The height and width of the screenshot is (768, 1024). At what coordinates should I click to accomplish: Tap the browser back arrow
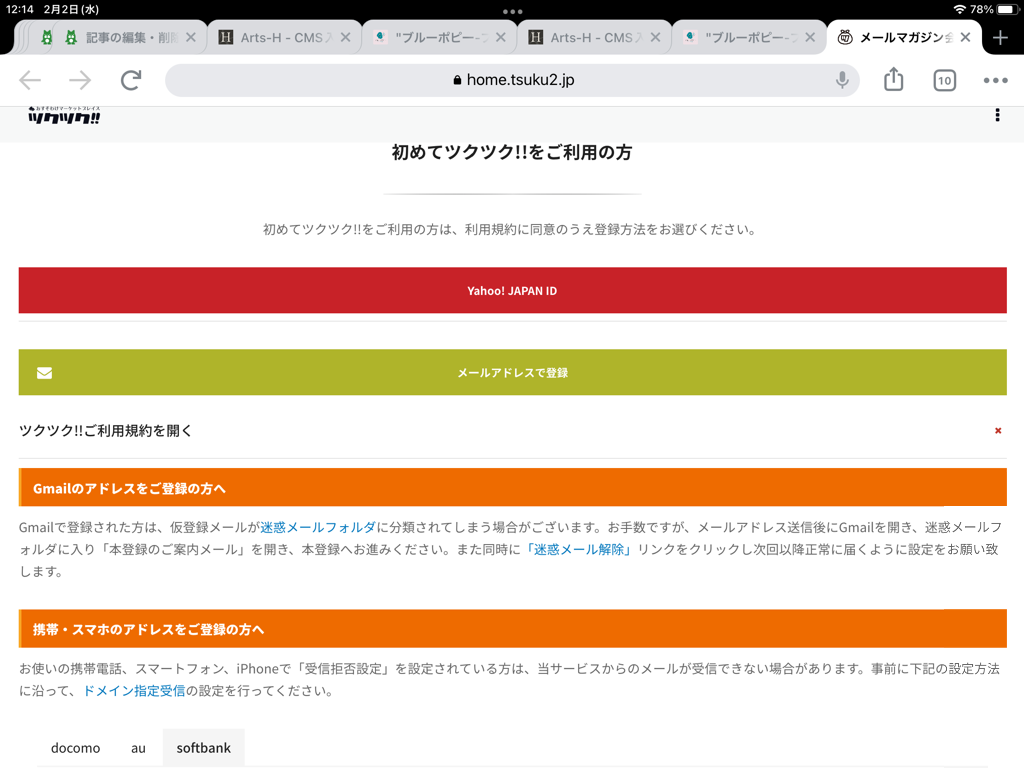[x=30, y=81]
